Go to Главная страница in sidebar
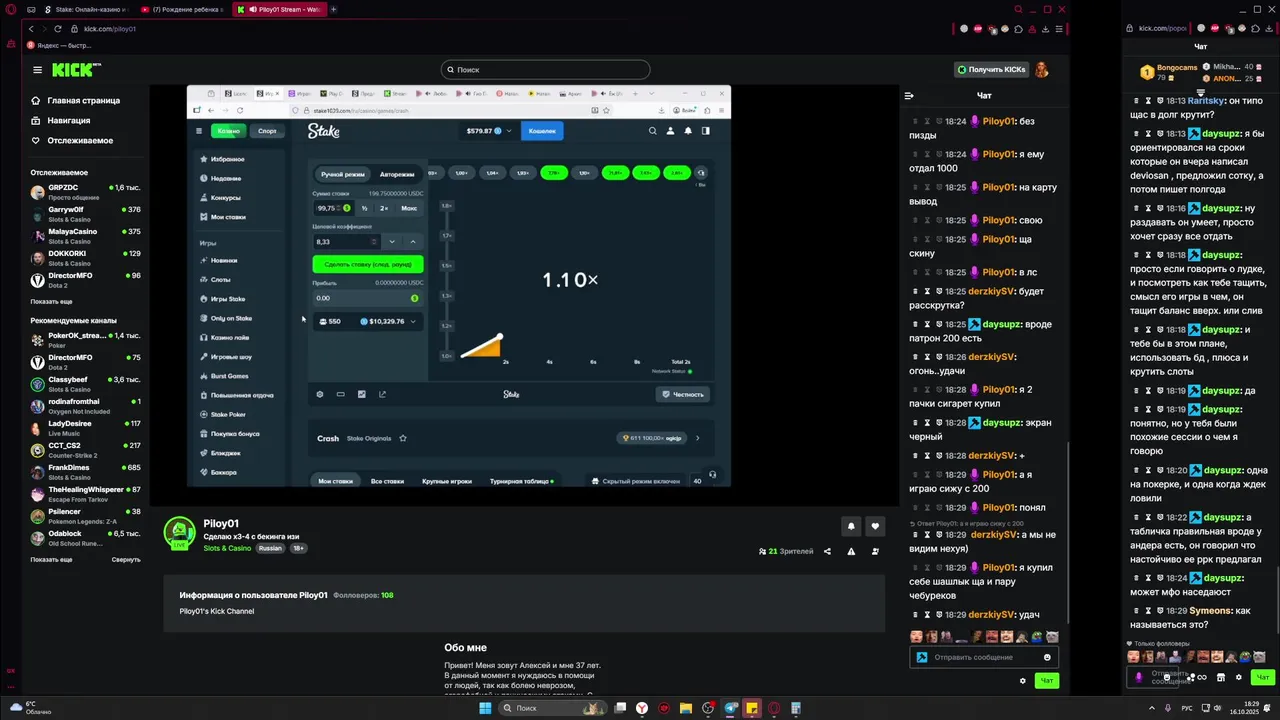Screen dimensions: 1280x720 (x=75, y=100)
